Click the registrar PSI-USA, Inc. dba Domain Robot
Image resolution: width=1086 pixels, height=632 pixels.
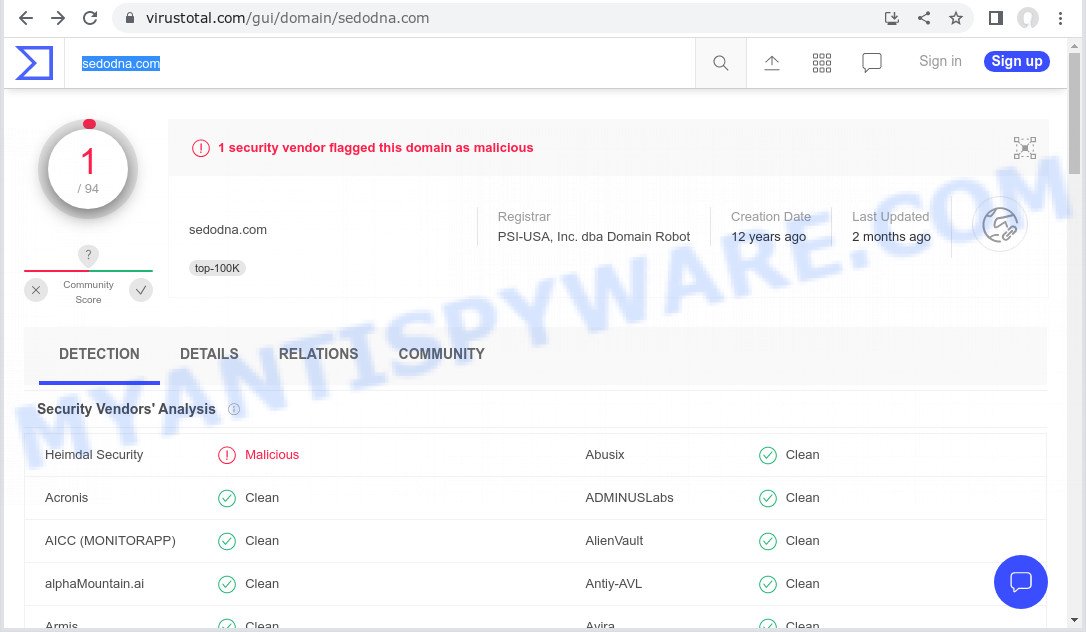click(x=594, y=237)
